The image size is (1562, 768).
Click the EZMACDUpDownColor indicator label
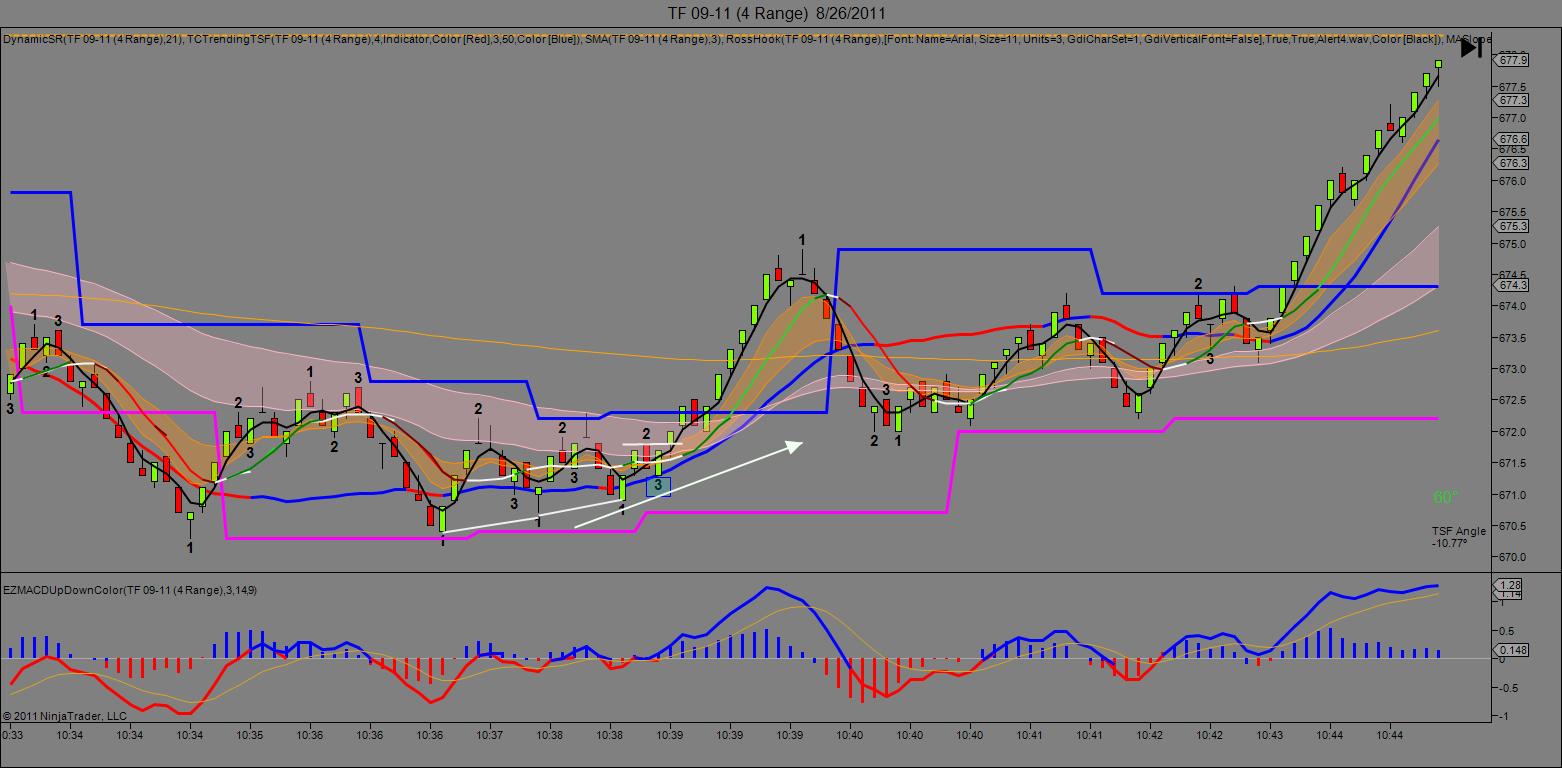130,590
